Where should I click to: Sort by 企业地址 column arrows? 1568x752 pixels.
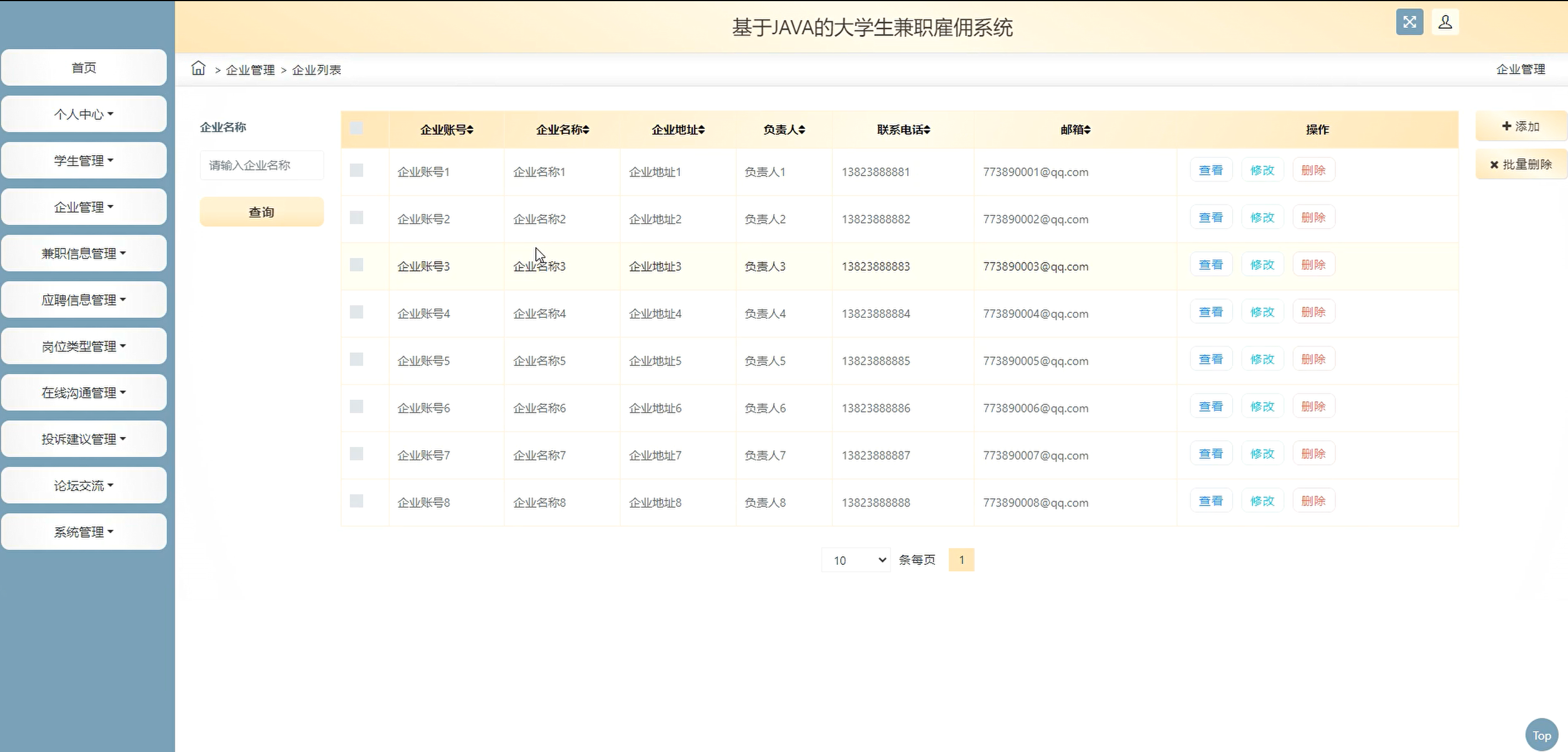(x=701, y=130)
